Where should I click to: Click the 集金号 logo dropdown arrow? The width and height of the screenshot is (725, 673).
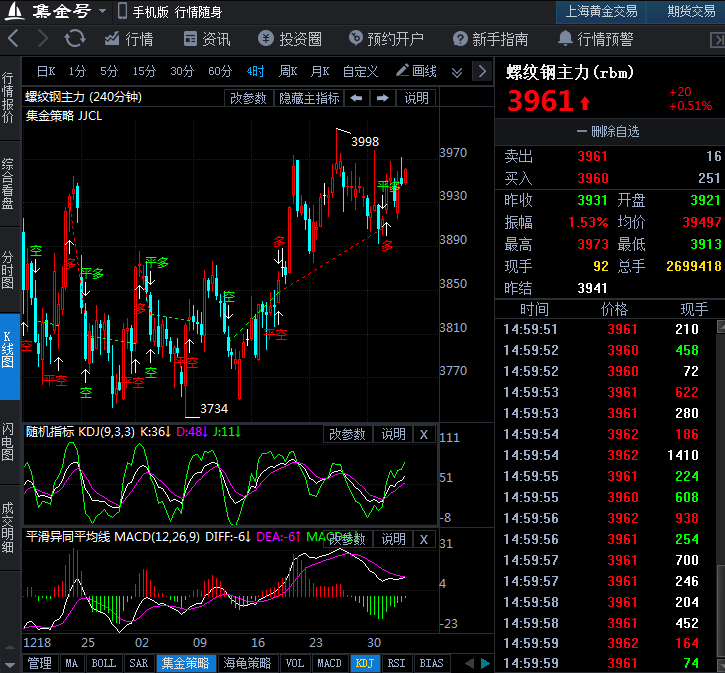103,11
